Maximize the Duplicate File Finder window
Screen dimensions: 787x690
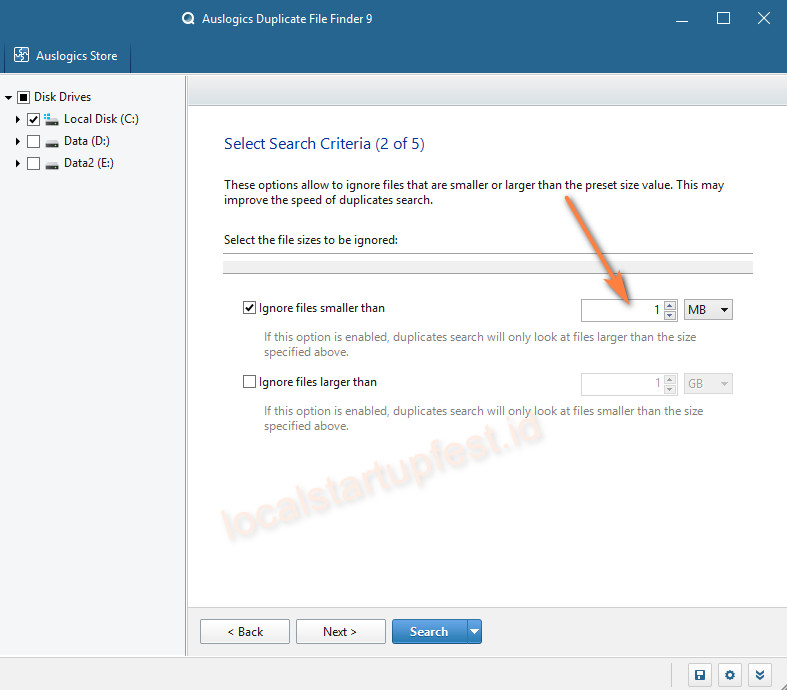pos(723,19)
